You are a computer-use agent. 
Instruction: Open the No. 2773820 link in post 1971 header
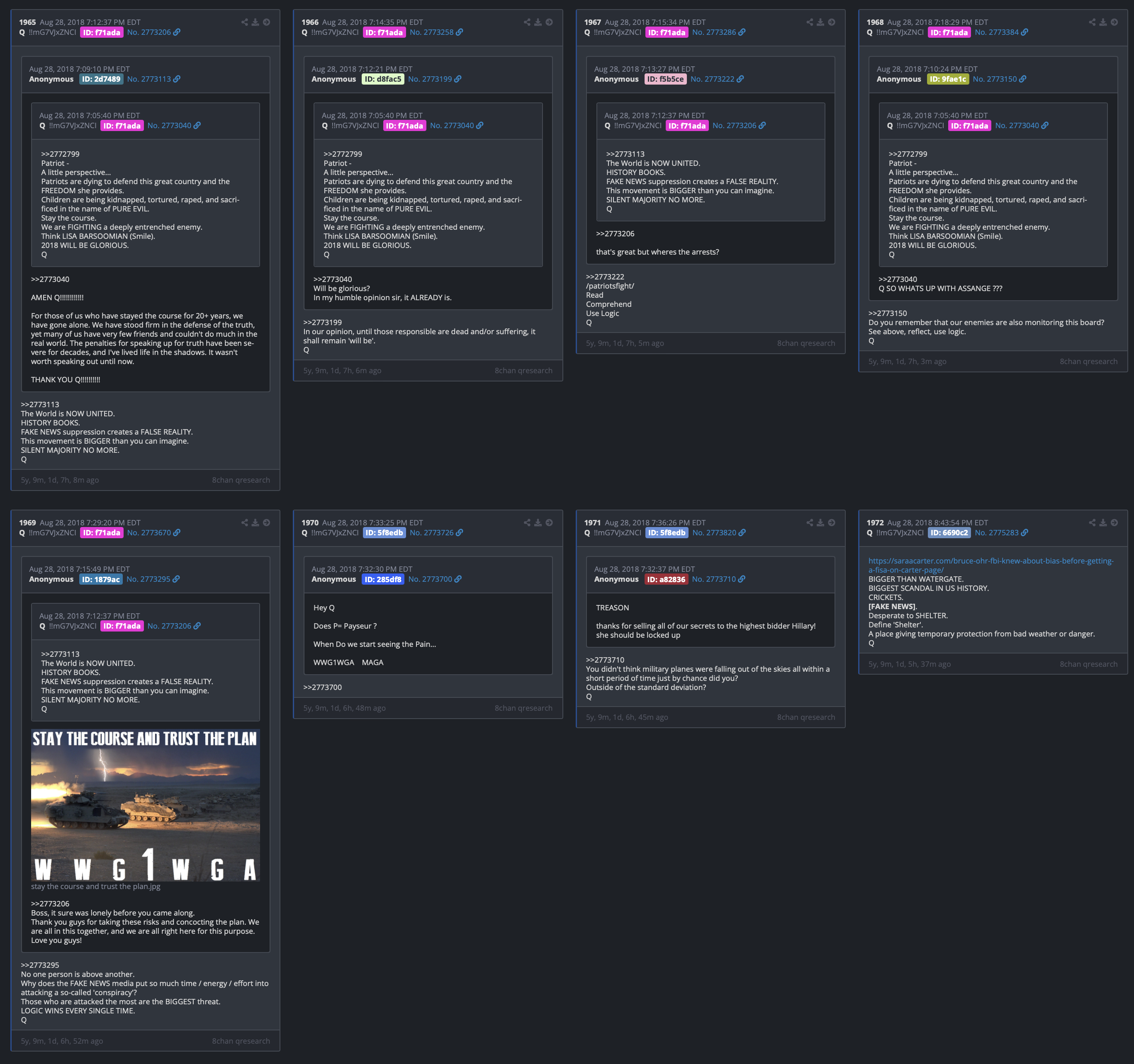(x=719, y=532)
